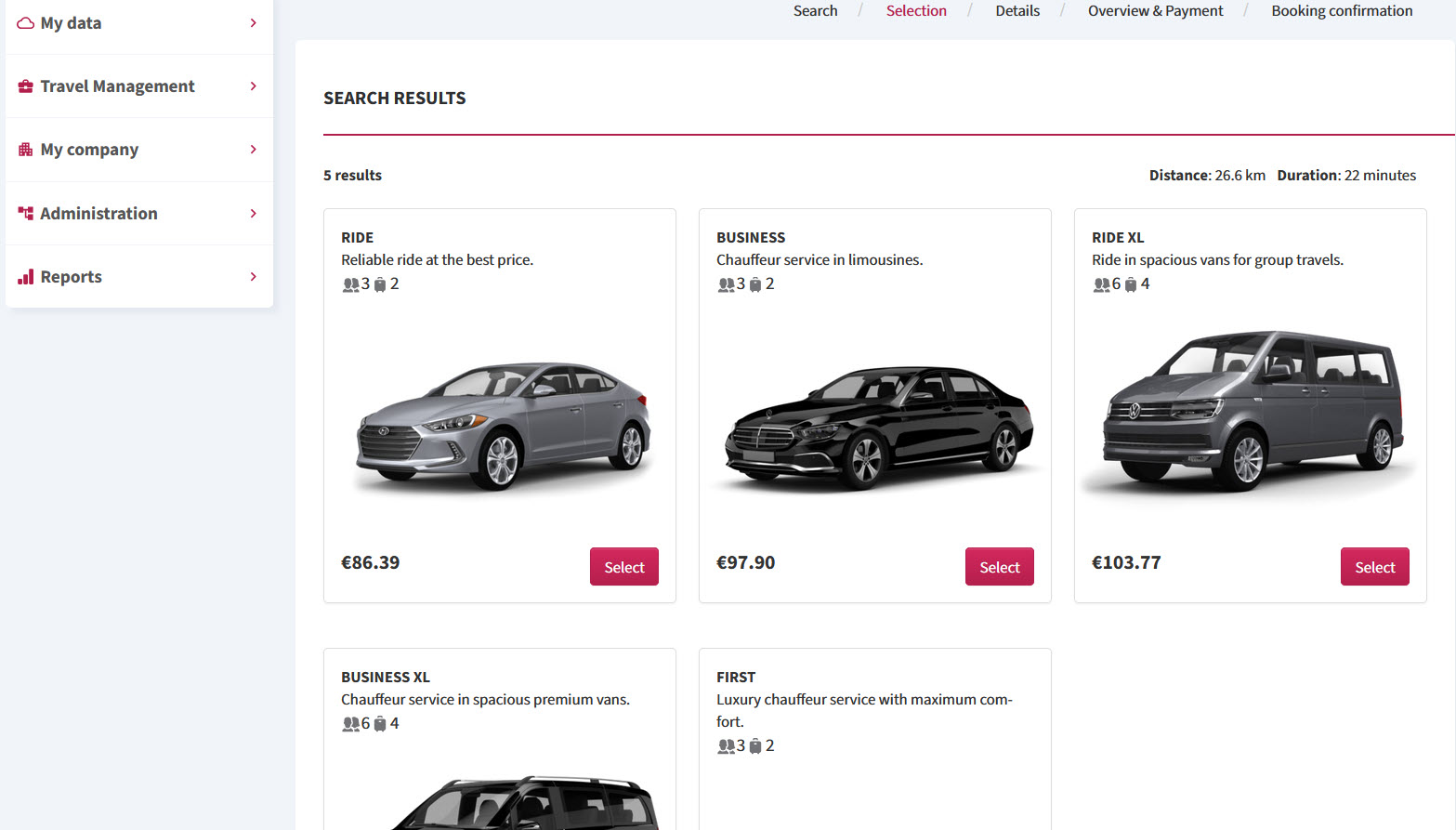
Task: Expand the Reports section chevron
Action: pyautogui.click(x=254, y=276)
